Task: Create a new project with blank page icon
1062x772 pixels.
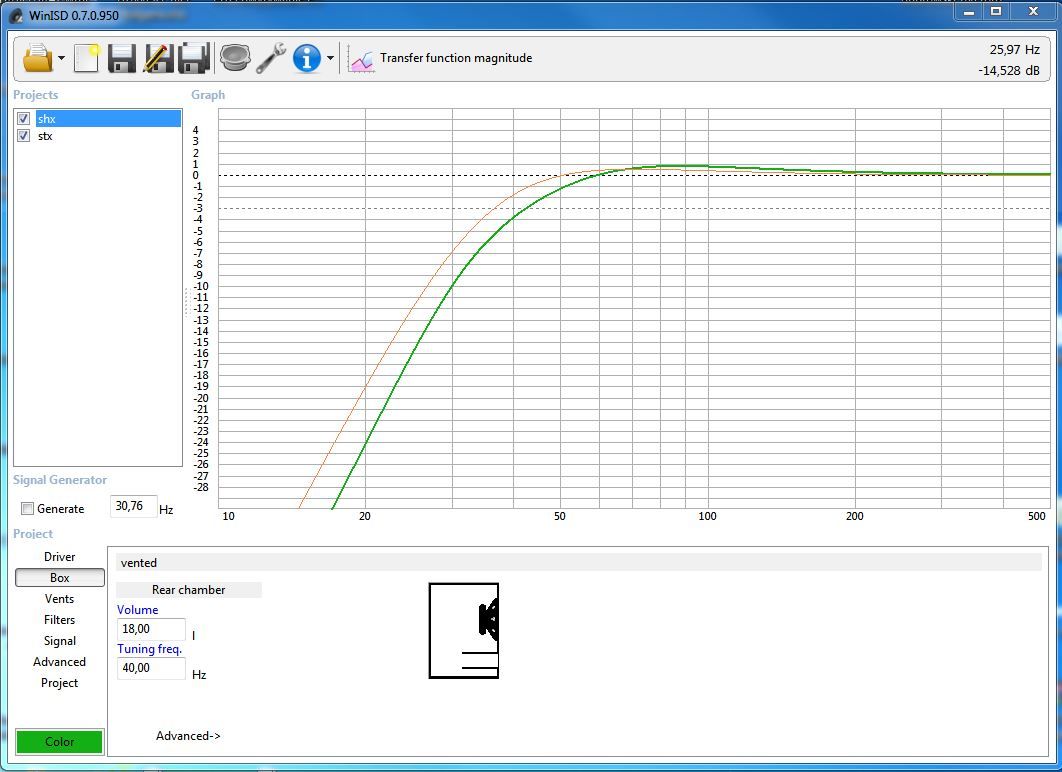Action: (x=87, y=58)
